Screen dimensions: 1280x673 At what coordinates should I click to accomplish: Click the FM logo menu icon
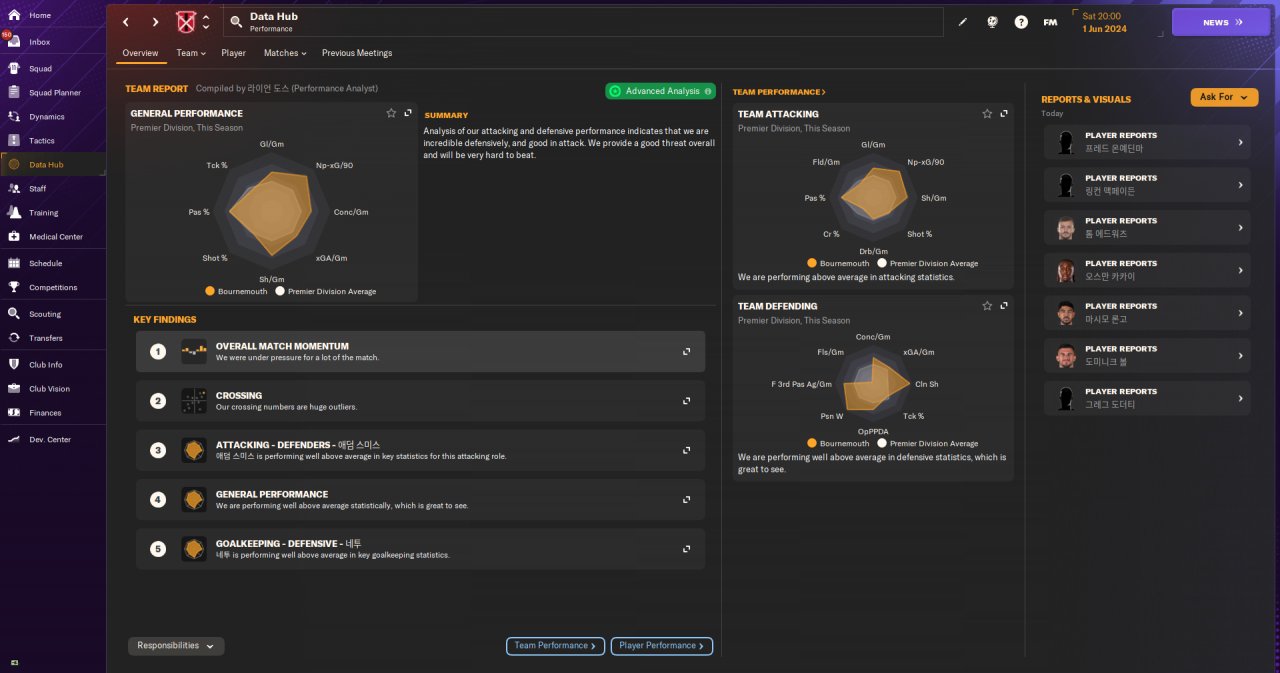(1050, 22)
